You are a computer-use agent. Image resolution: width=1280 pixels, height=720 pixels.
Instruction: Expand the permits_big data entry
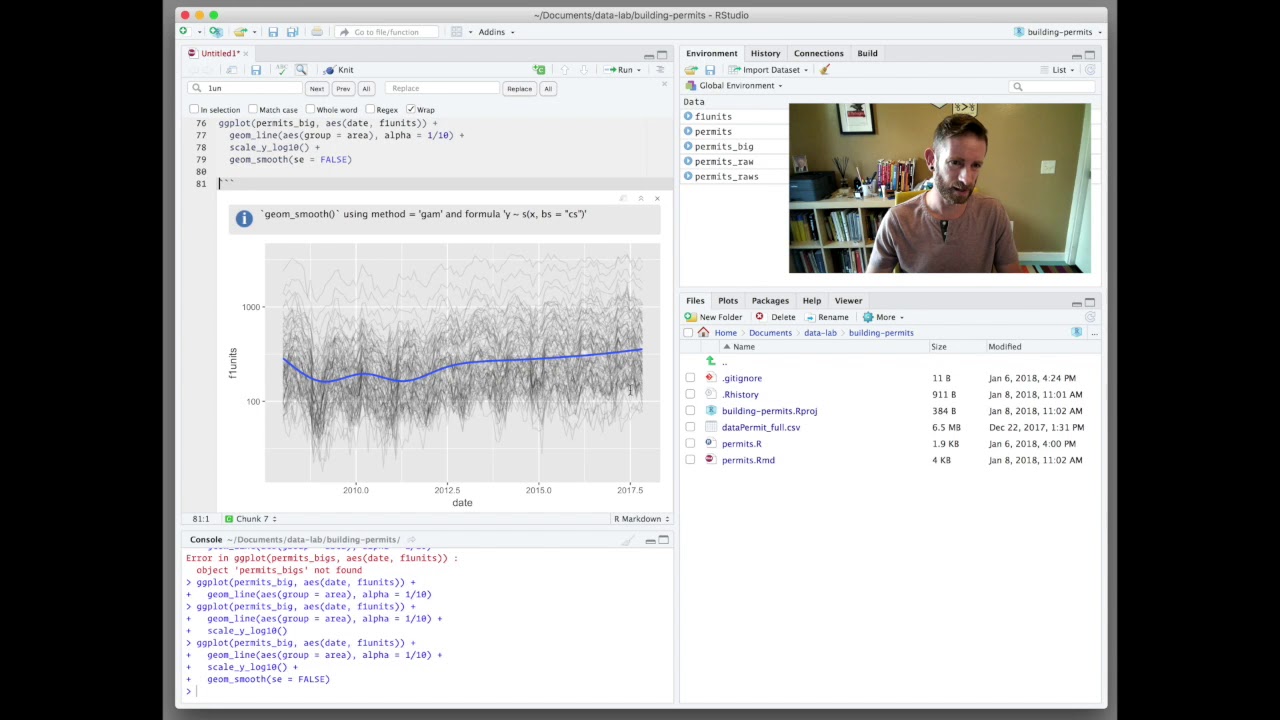[x=688, y=147]
